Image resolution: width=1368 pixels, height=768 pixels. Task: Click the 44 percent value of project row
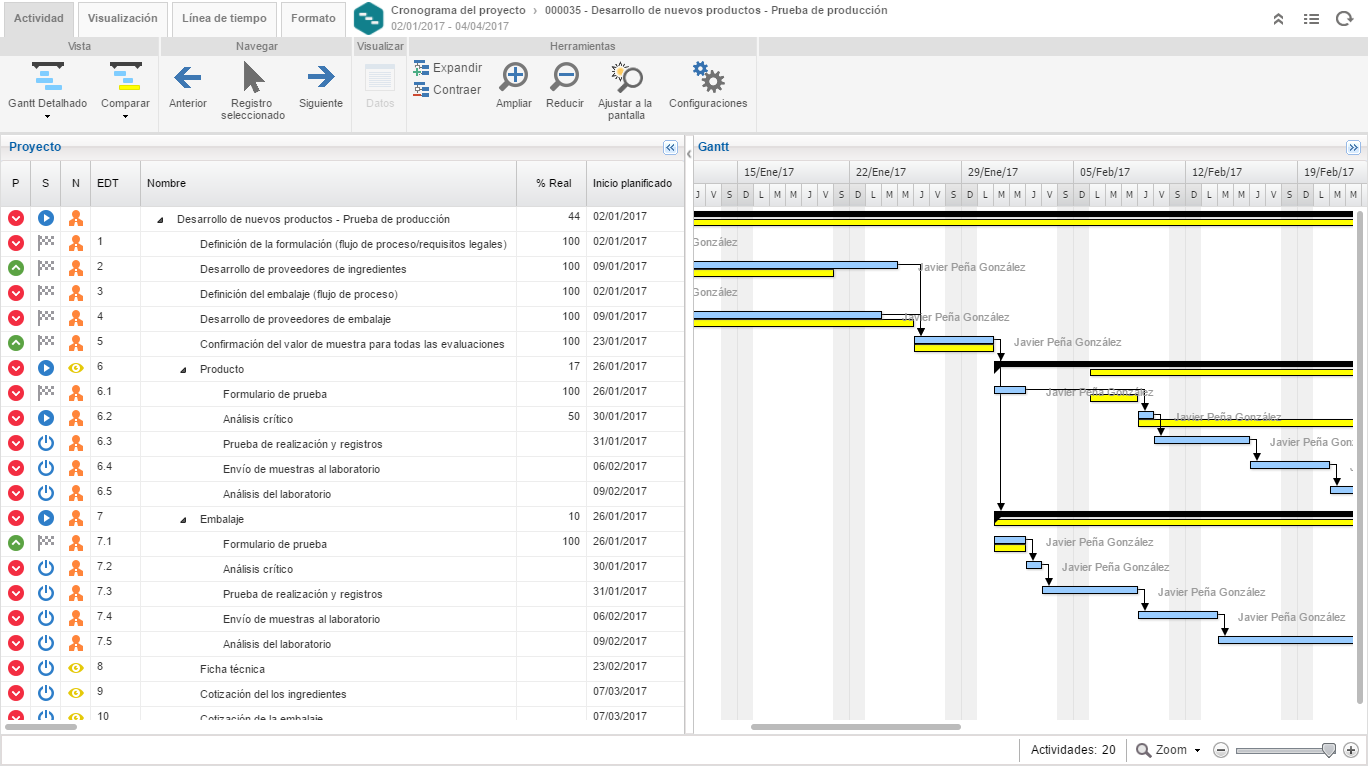point(573,216)
